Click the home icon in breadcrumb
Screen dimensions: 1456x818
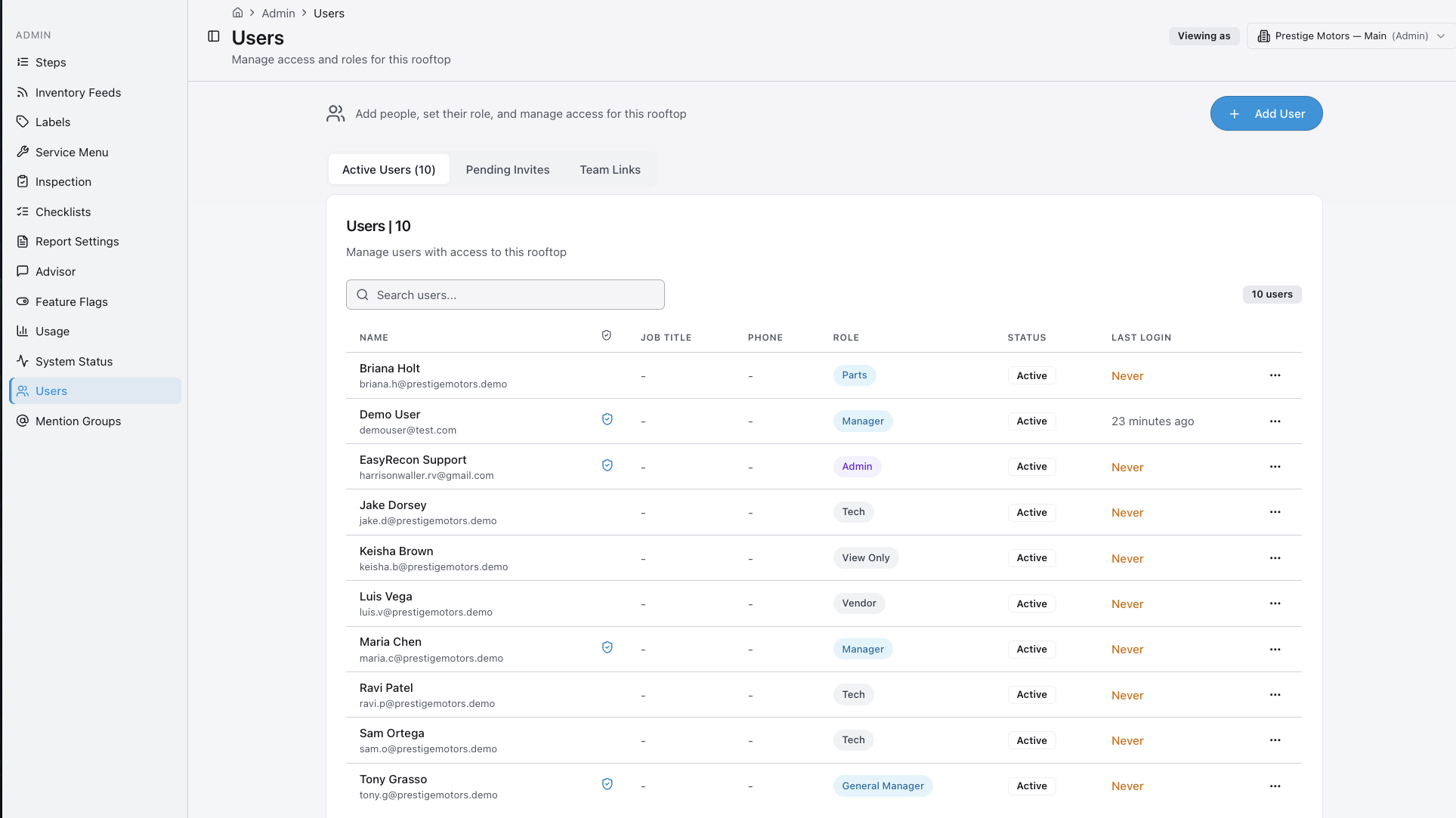(x=237, y=13)
